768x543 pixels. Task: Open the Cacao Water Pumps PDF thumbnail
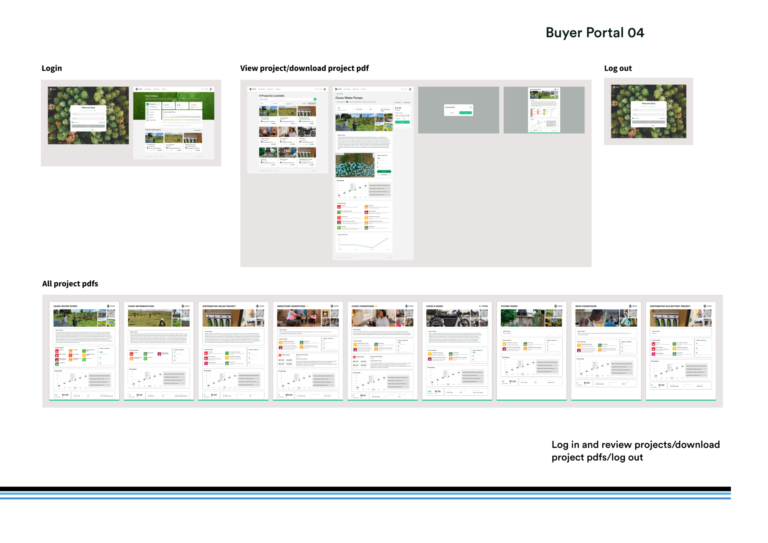[x=83, y=350]
